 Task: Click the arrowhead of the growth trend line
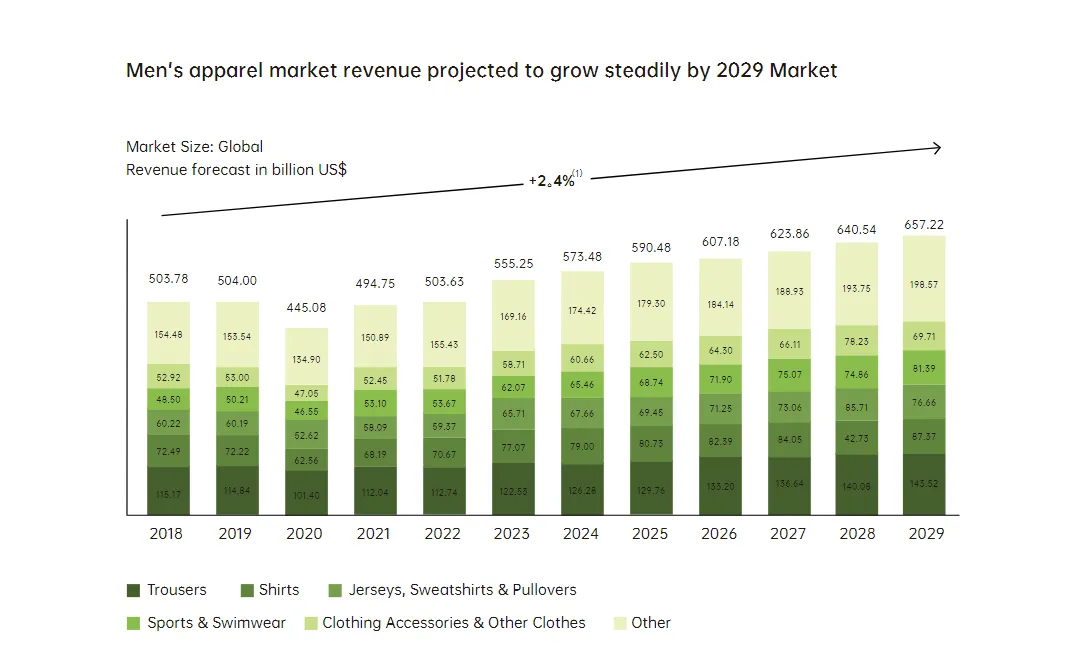936,148
